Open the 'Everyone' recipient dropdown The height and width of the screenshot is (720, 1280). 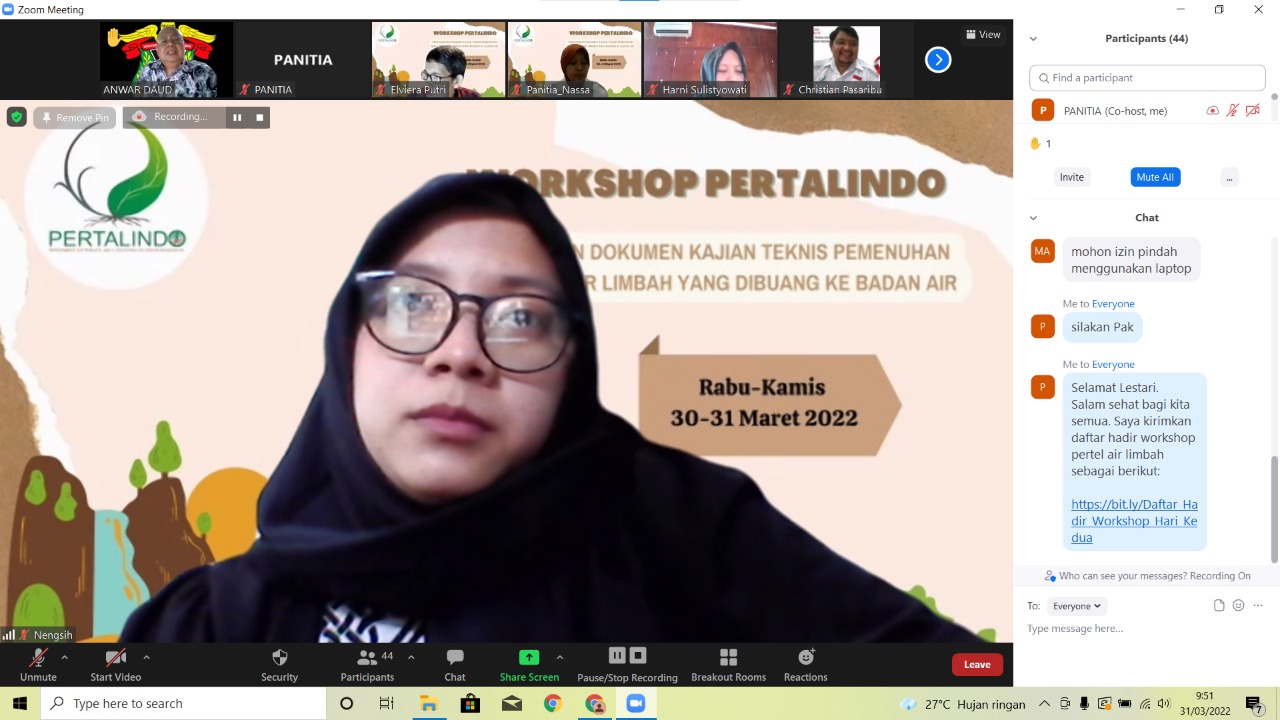1076,606
